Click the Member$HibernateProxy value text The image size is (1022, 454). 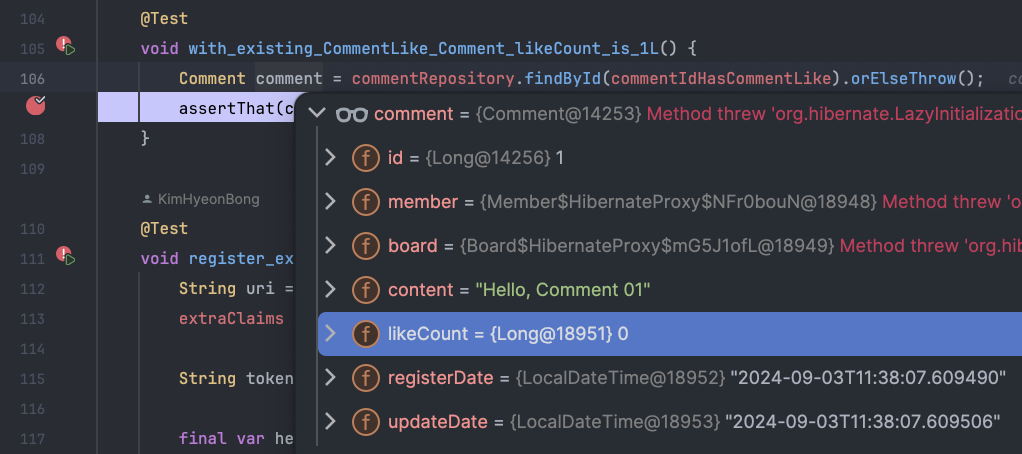click(x=679, y=202)
